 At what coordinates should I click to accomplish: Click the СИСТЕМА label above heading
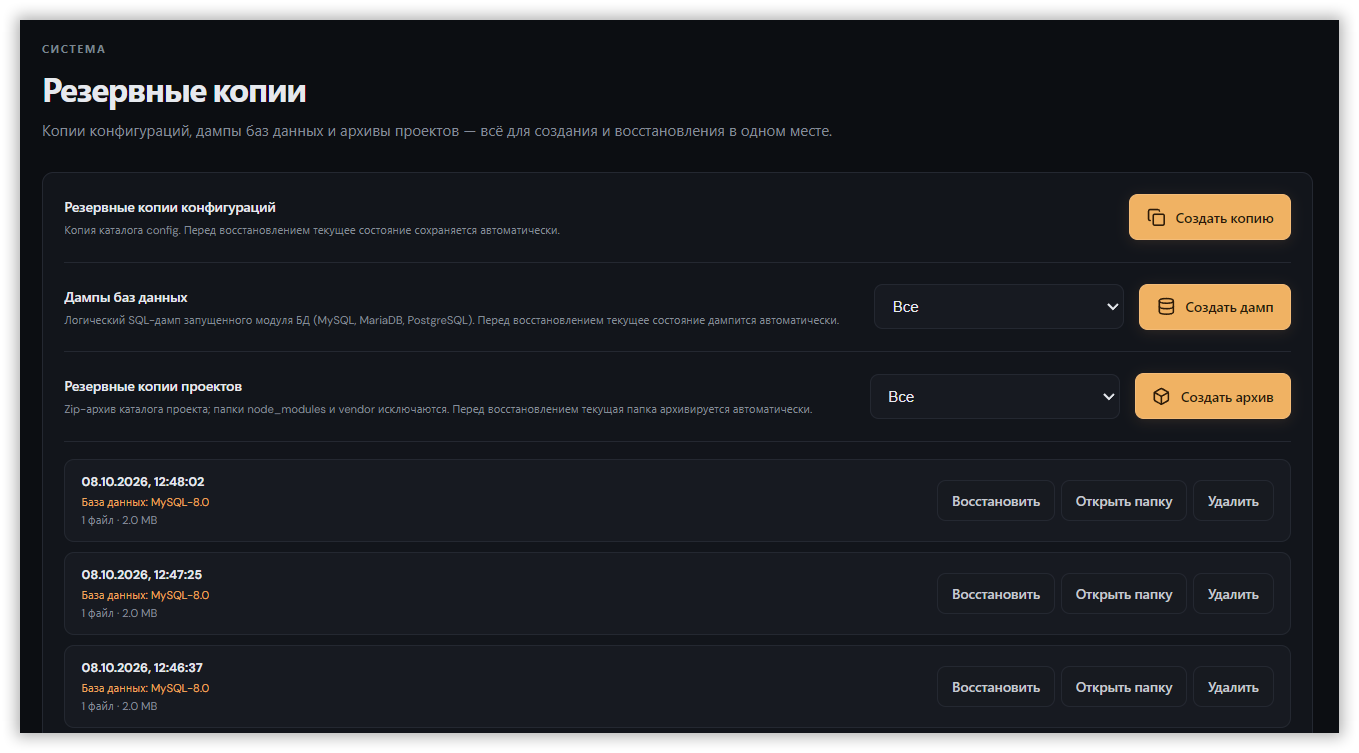tap(74, 49)
